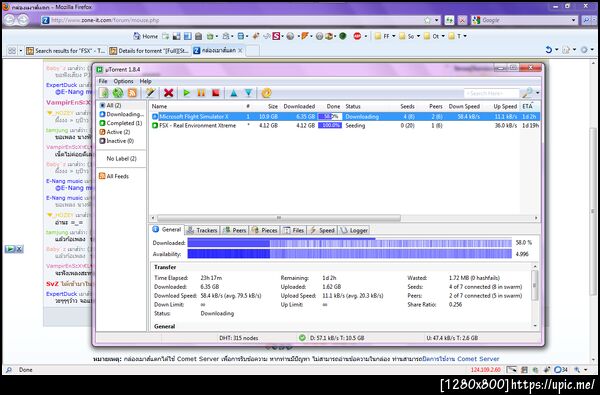Click uTorrent search magnifier icon

coord(527,93)
